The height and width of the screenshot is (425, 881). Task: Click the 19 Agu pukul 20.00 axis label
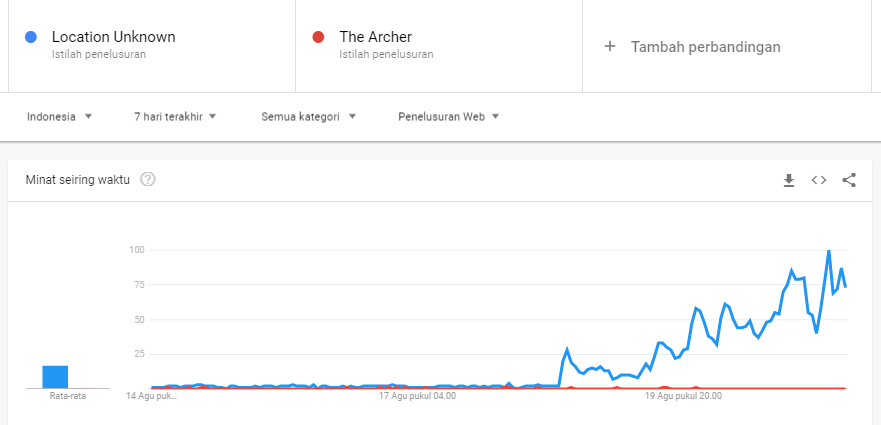tap(683, 396)
